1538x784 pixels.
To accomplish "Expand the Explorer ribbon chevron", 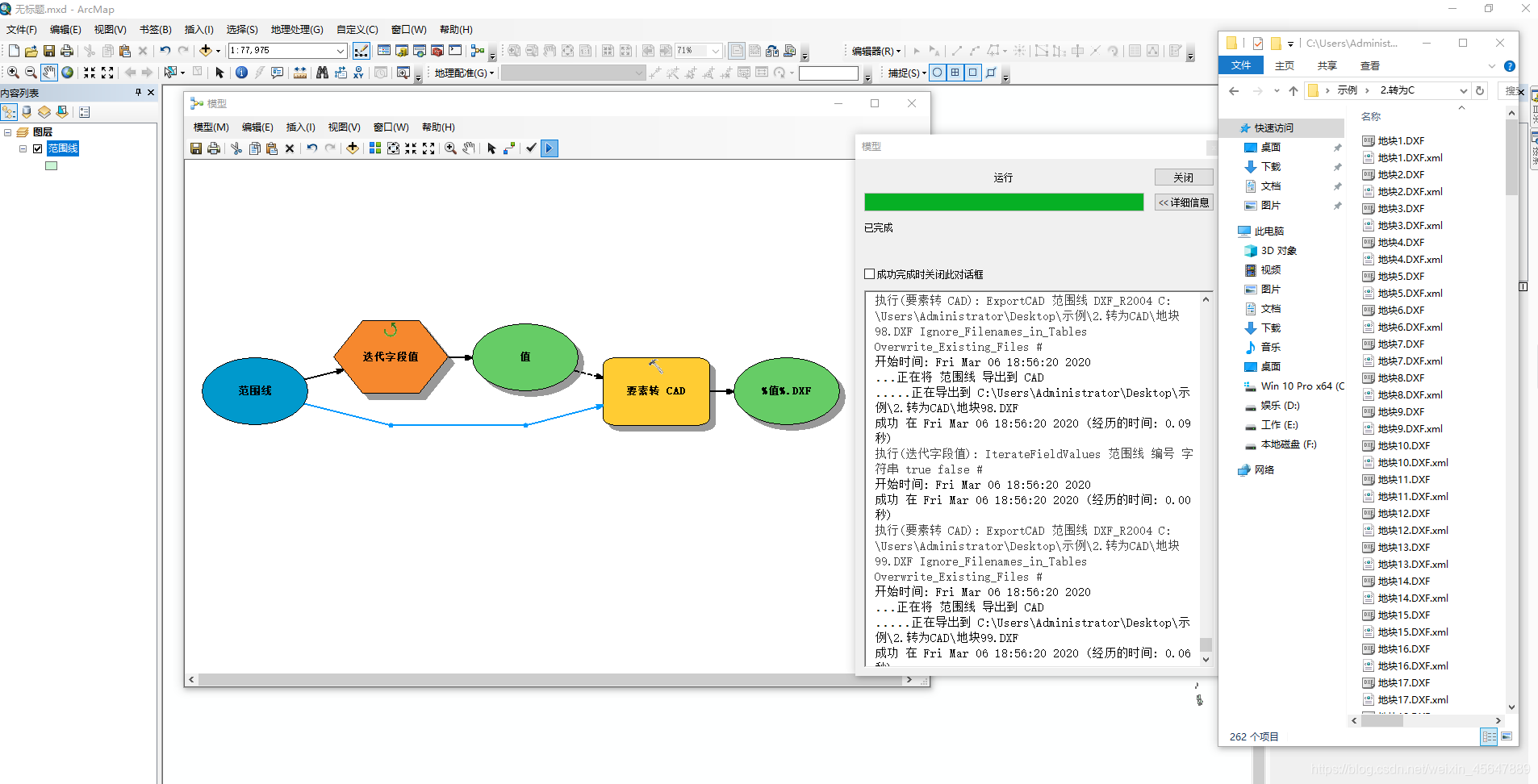I will [x=1491, y=66].
